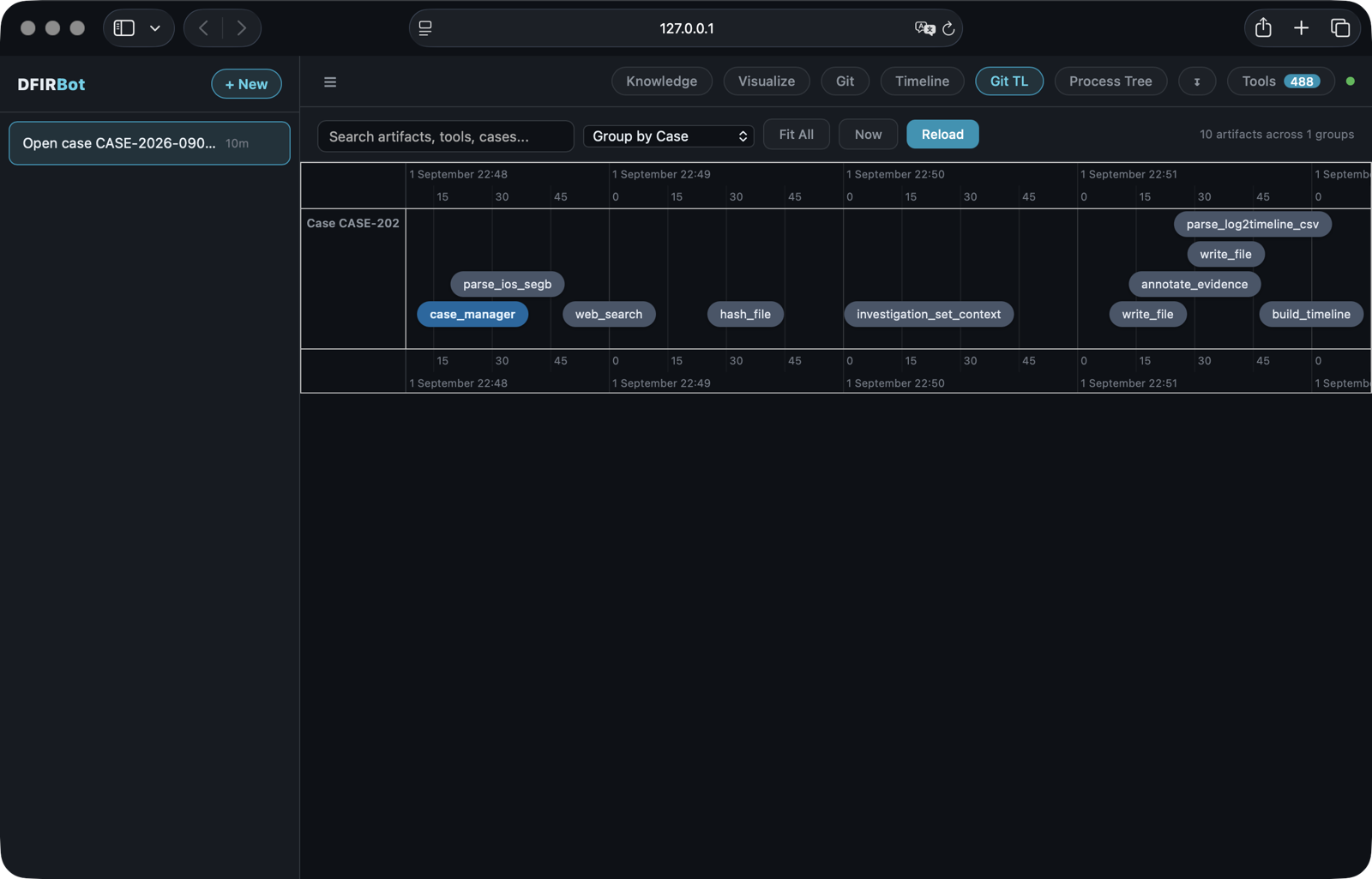
Task: Open the Group by Case dropdown
Action: point(669,136)
